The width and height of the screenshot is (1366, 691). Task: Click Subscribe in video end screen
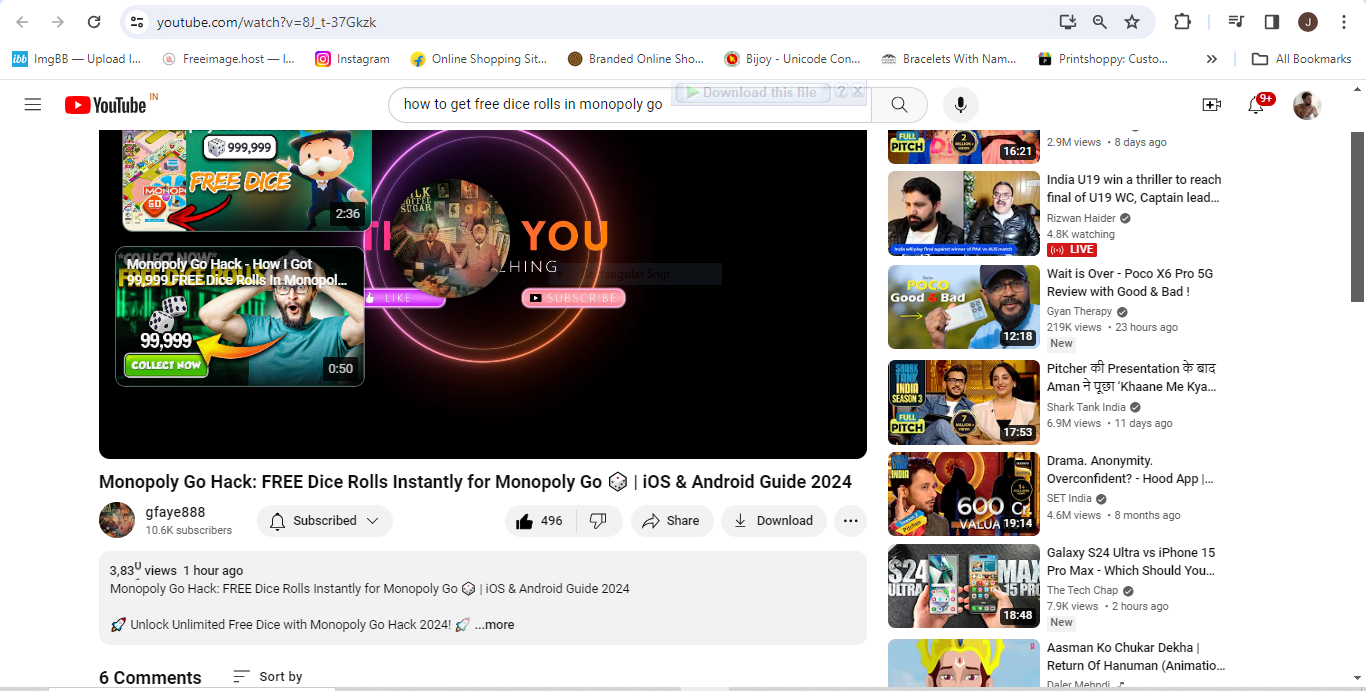574,298
